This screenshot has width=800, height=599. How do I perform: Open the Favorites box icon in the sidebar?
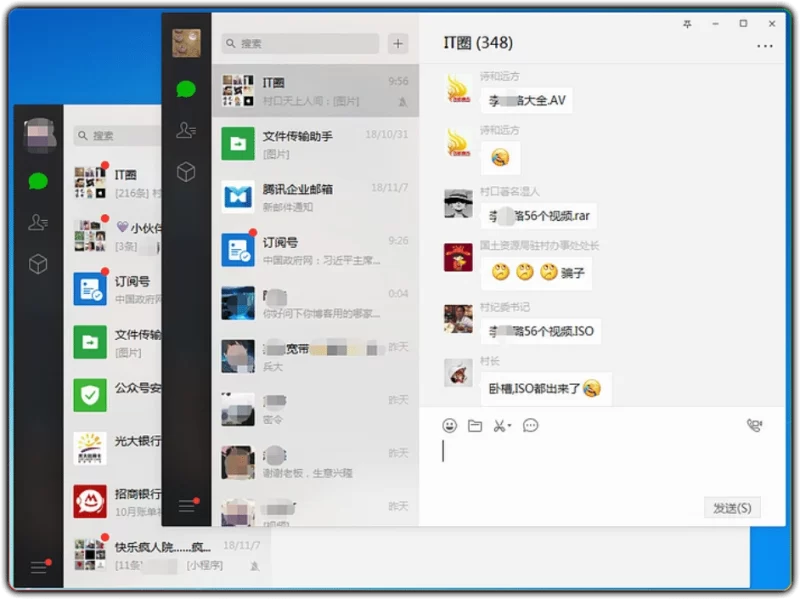186,171
